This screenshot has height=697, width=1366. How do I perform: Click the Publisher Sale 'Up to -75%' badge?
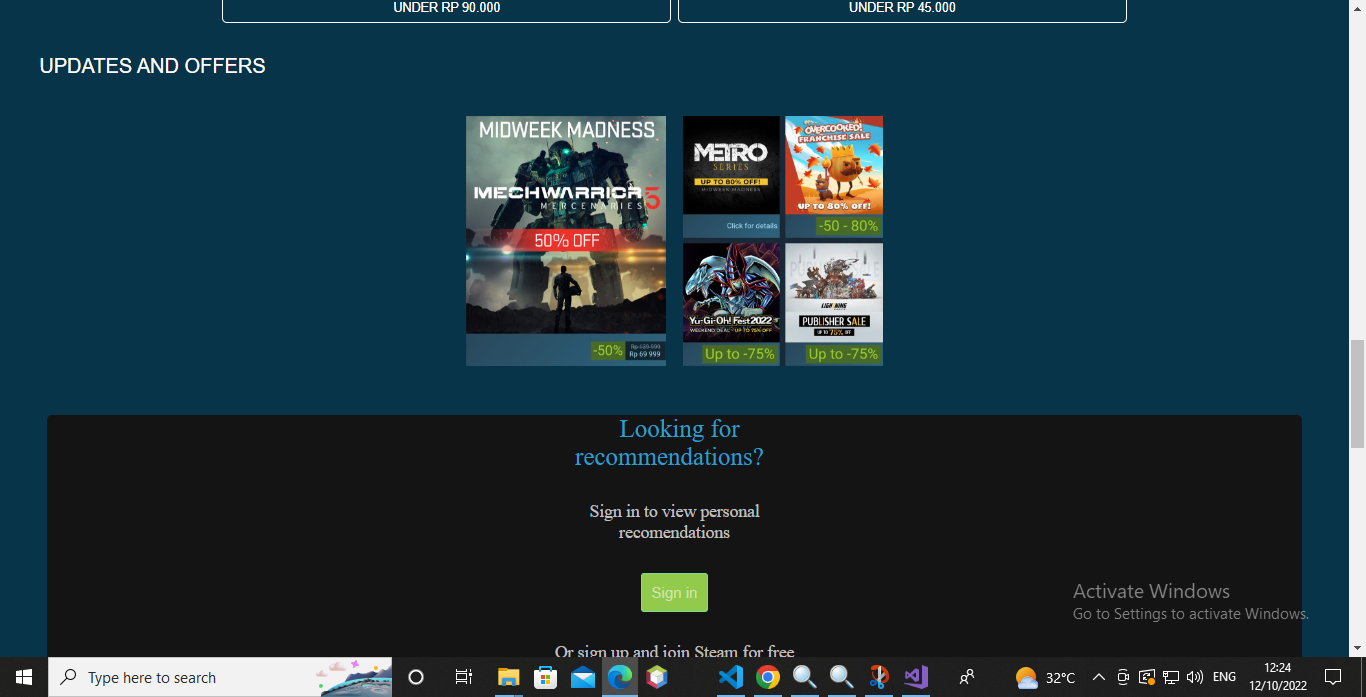coord(843,354)
